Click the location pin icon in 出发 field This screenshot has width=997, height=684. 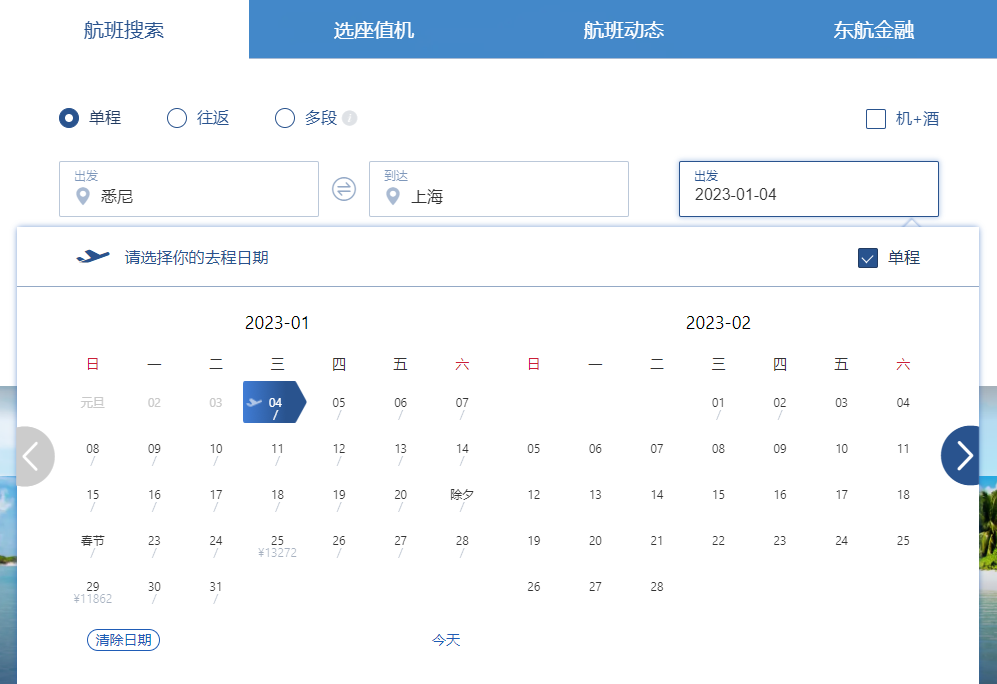[84, 197]
